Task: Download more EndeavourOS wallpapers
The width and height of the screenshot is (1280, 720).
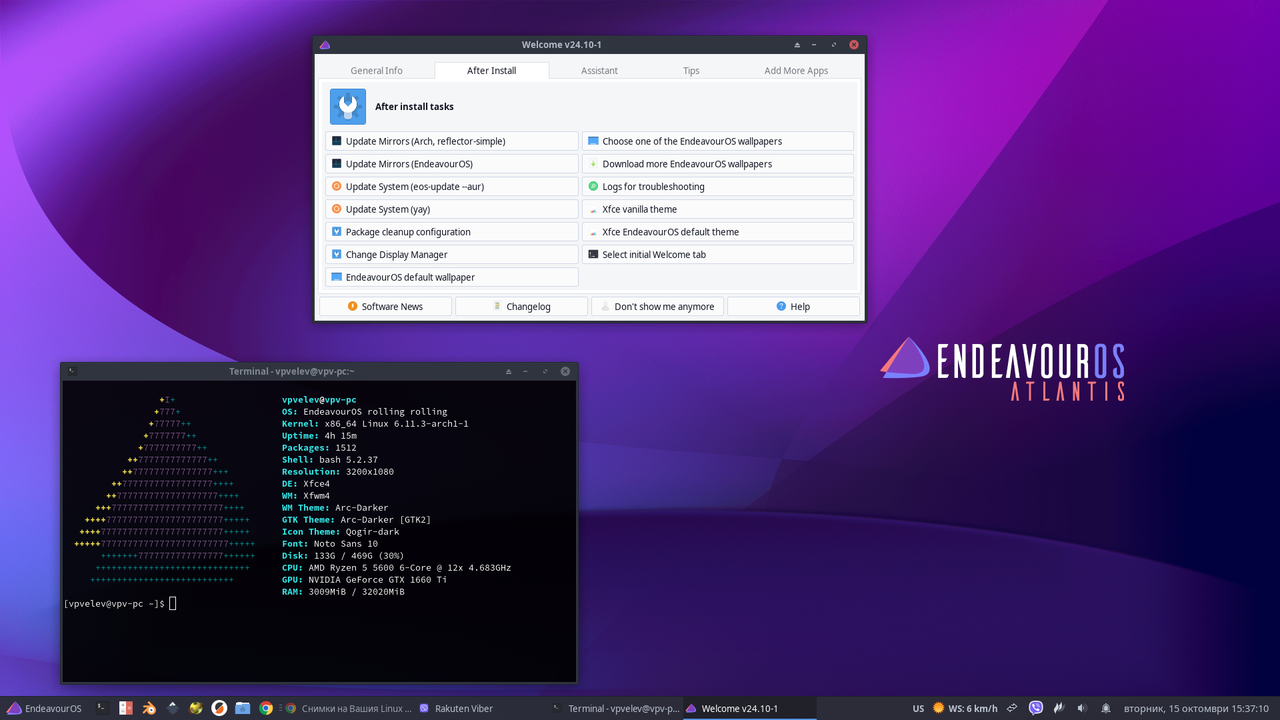Action: point(718,164)
